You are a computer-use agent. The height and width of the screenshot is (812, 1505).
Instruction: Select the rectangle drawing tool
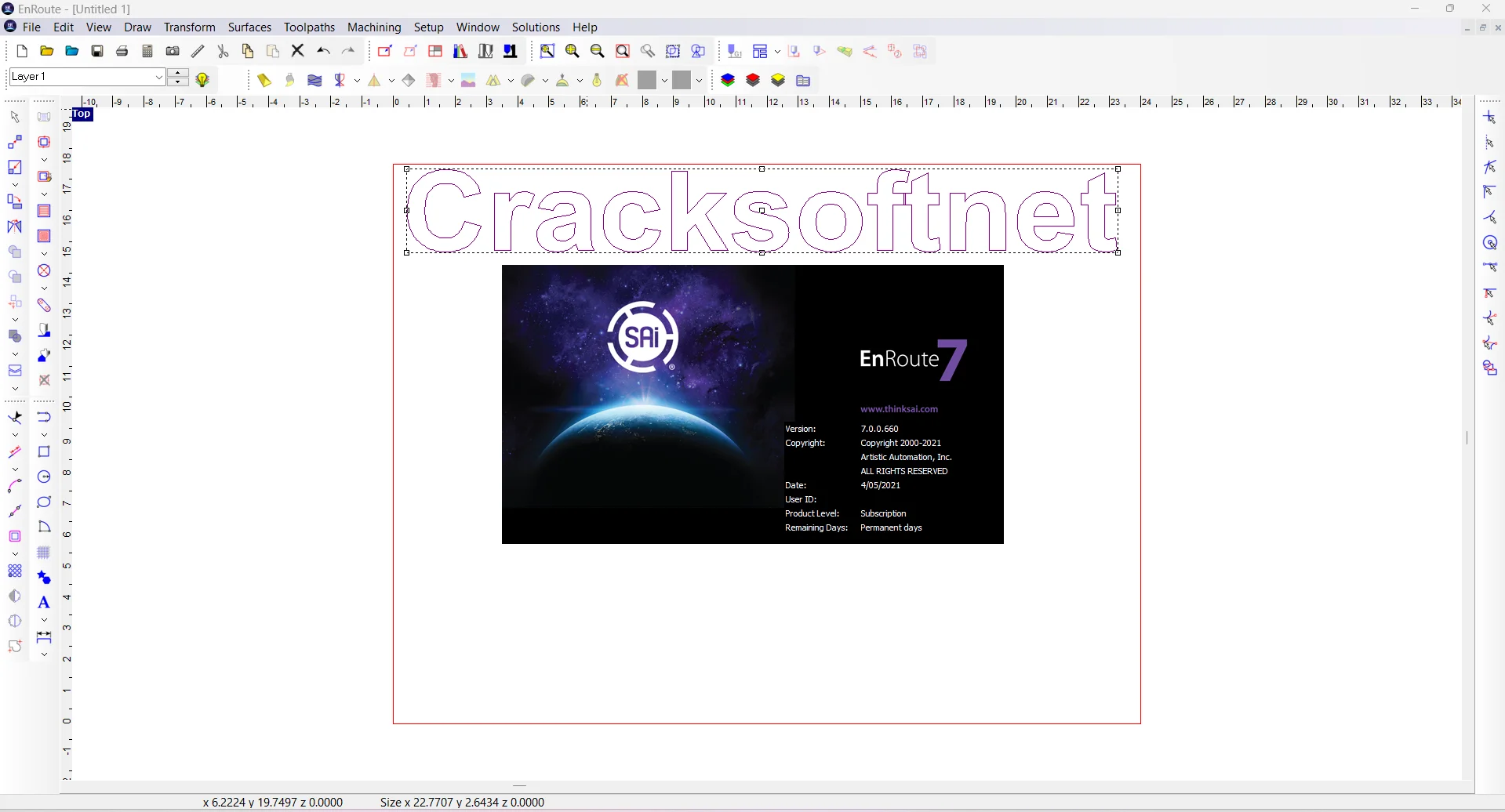coord(44,452)
